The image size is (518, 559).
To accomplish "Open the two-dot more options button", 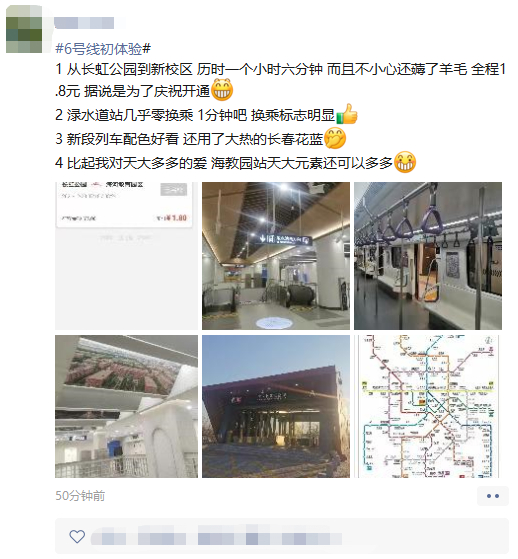I will [x=493, y=496].
